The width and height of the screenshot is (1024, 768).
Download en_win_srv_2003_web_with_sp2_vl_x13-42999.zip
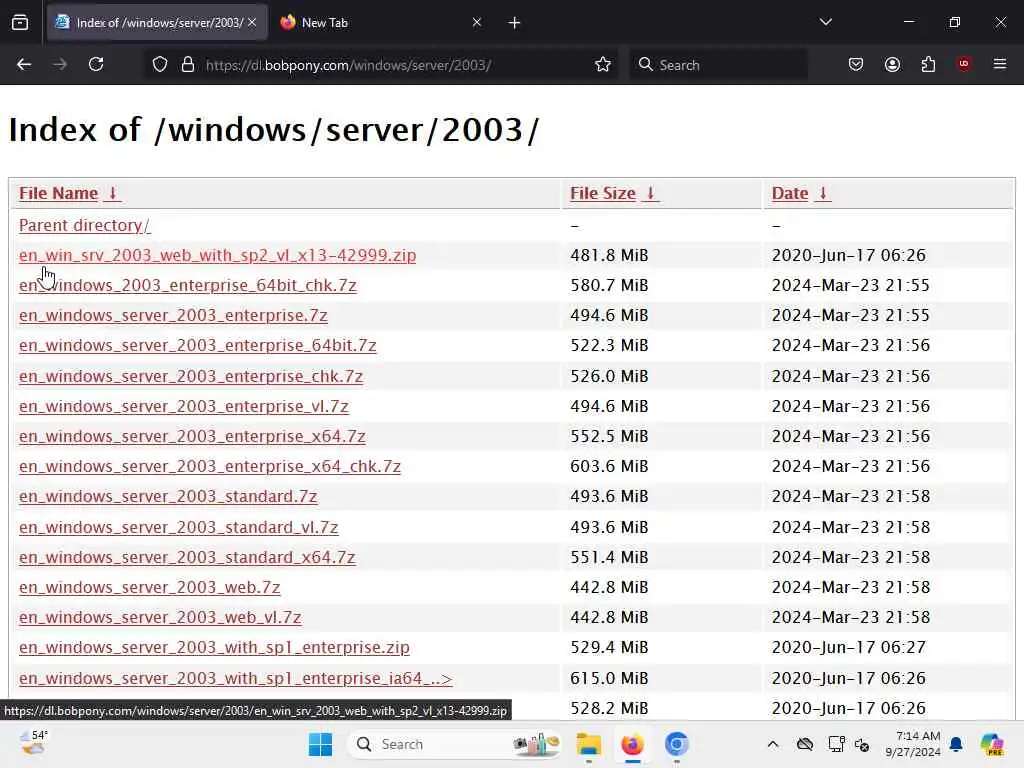click(217, 255)
